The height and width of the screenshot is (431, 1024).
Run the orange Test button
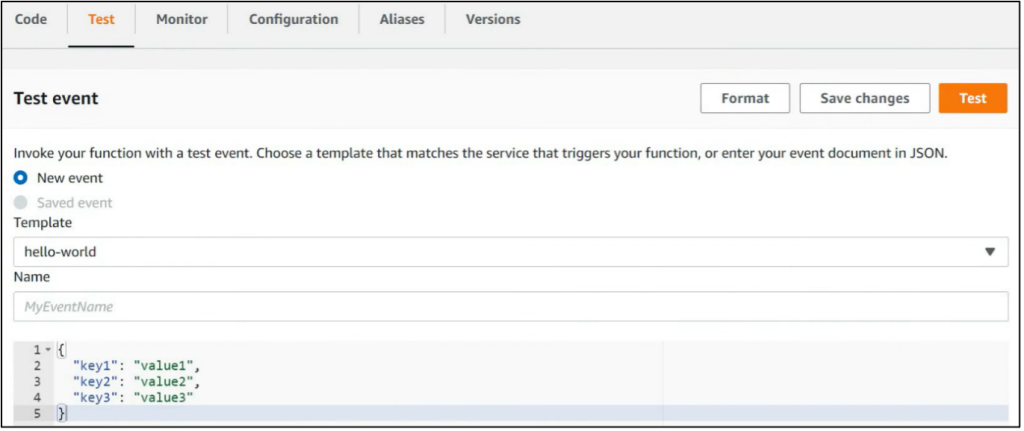(972, 98)
